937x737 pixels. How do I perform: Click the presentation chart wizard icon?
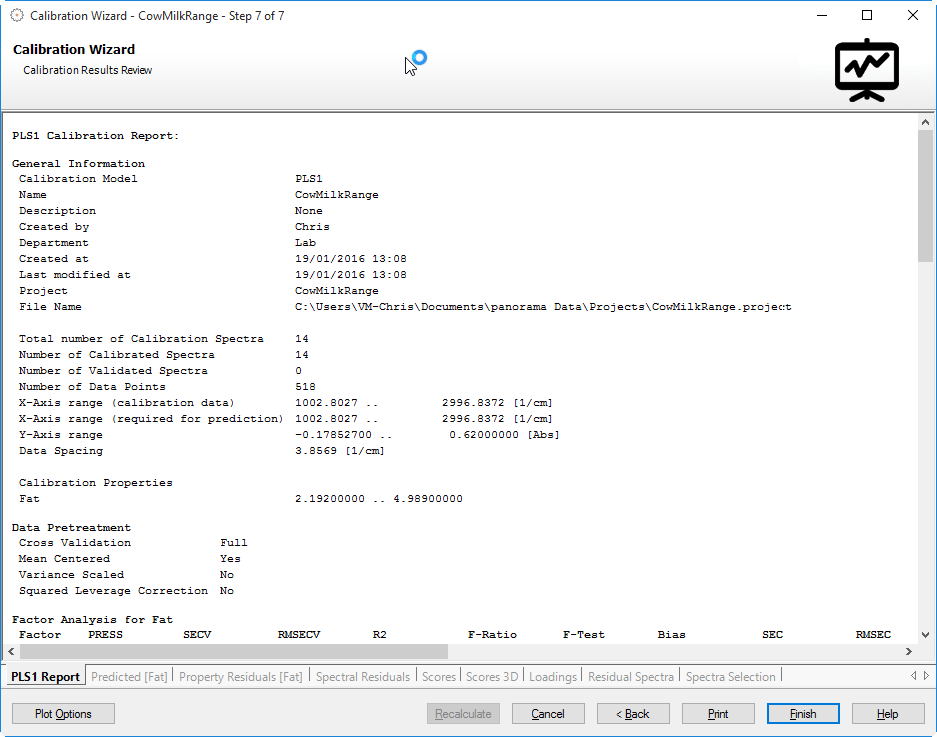pos(866,70)
